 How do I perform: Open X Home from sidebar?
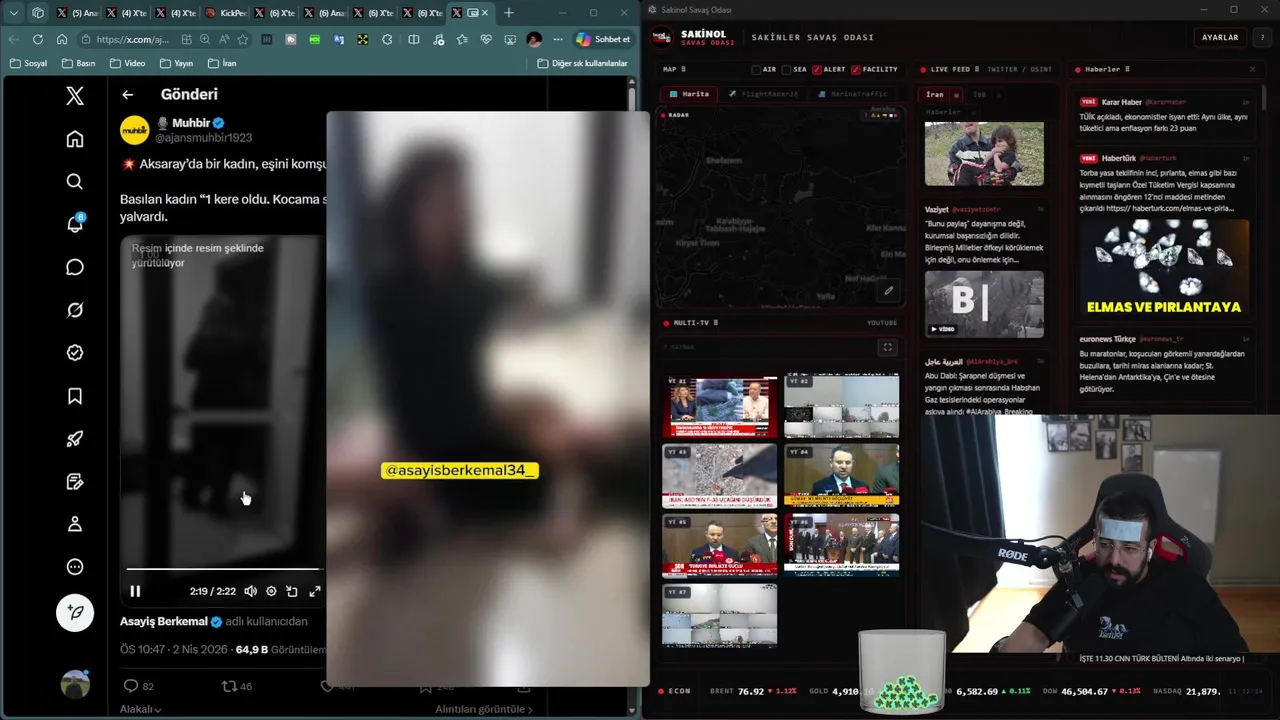(75, 139)
